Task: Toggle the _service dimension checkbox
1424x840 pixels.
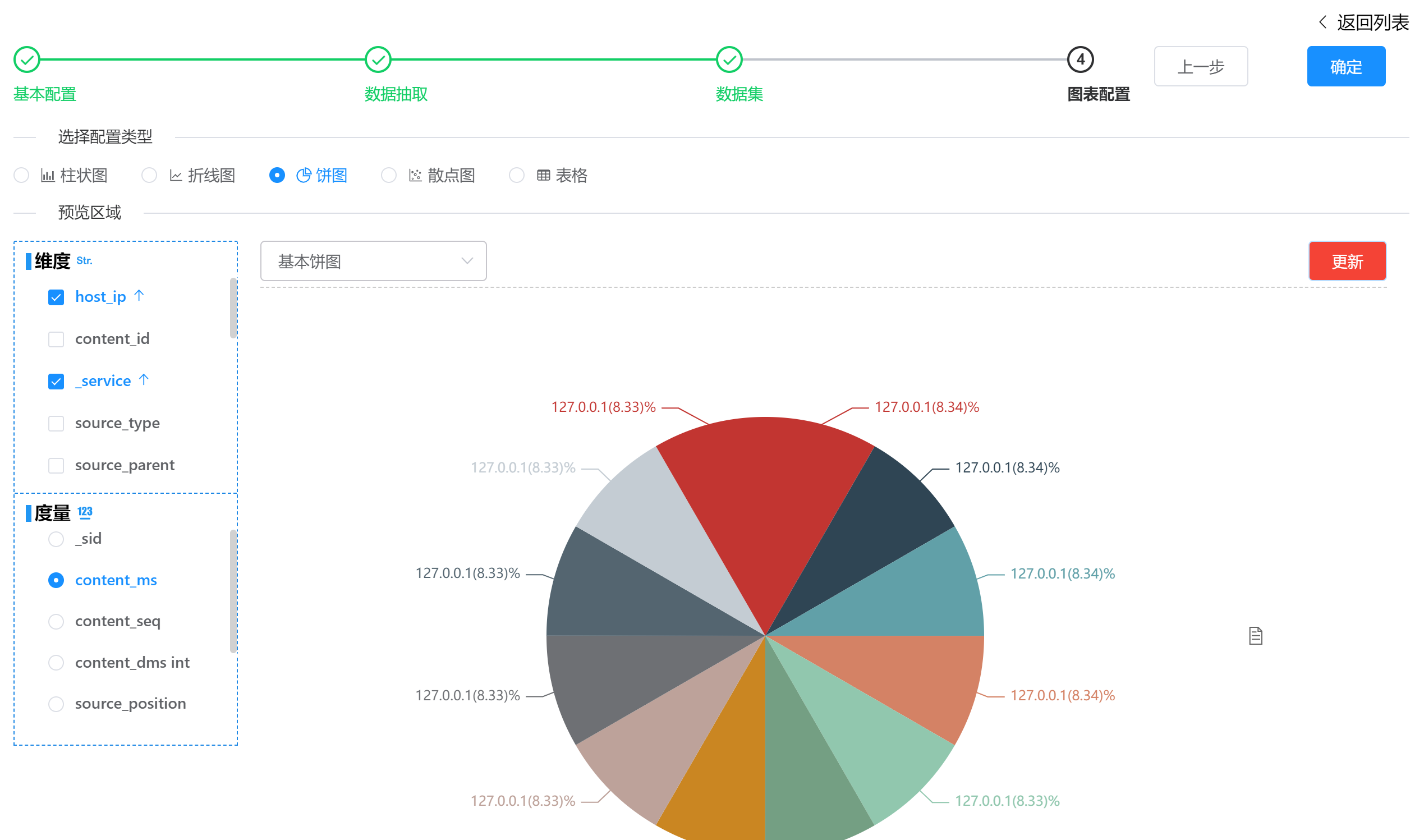Action: click(x=56, y=381)
